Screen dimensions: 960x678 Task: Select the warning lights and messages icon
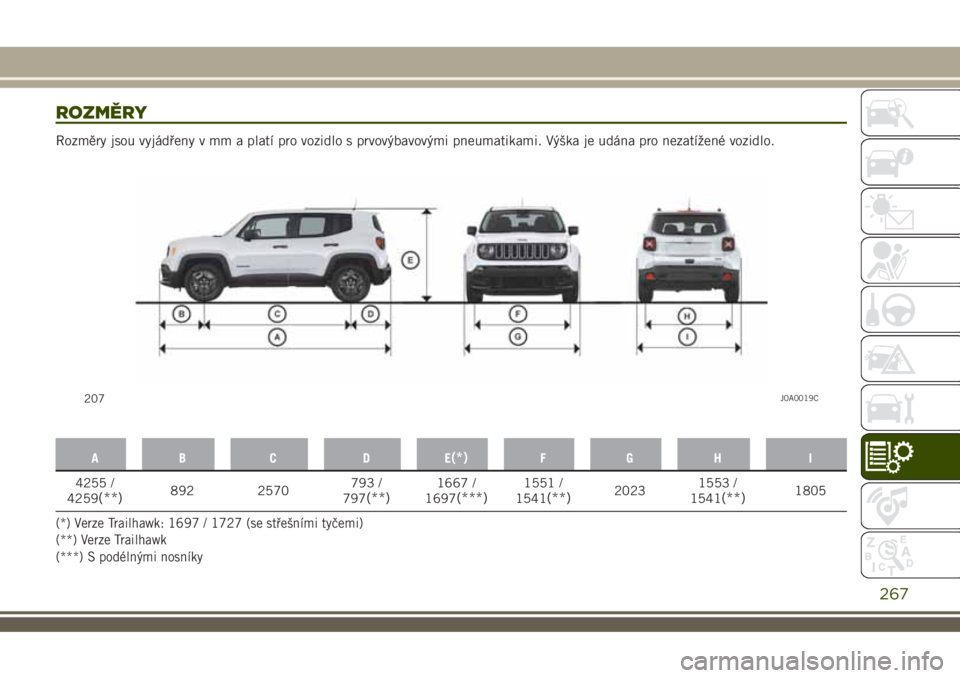(x=910, y=211)
